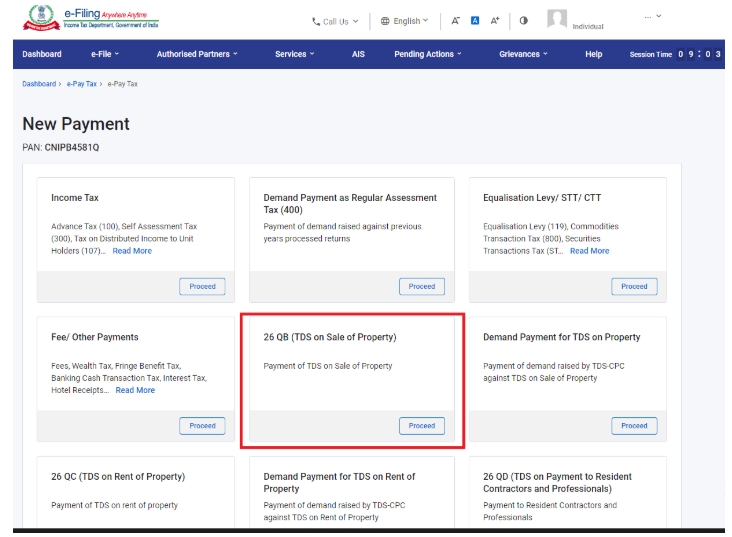Click the Dashboard breadcrumb link
This screenshot has height=537, width=732.
39,84
